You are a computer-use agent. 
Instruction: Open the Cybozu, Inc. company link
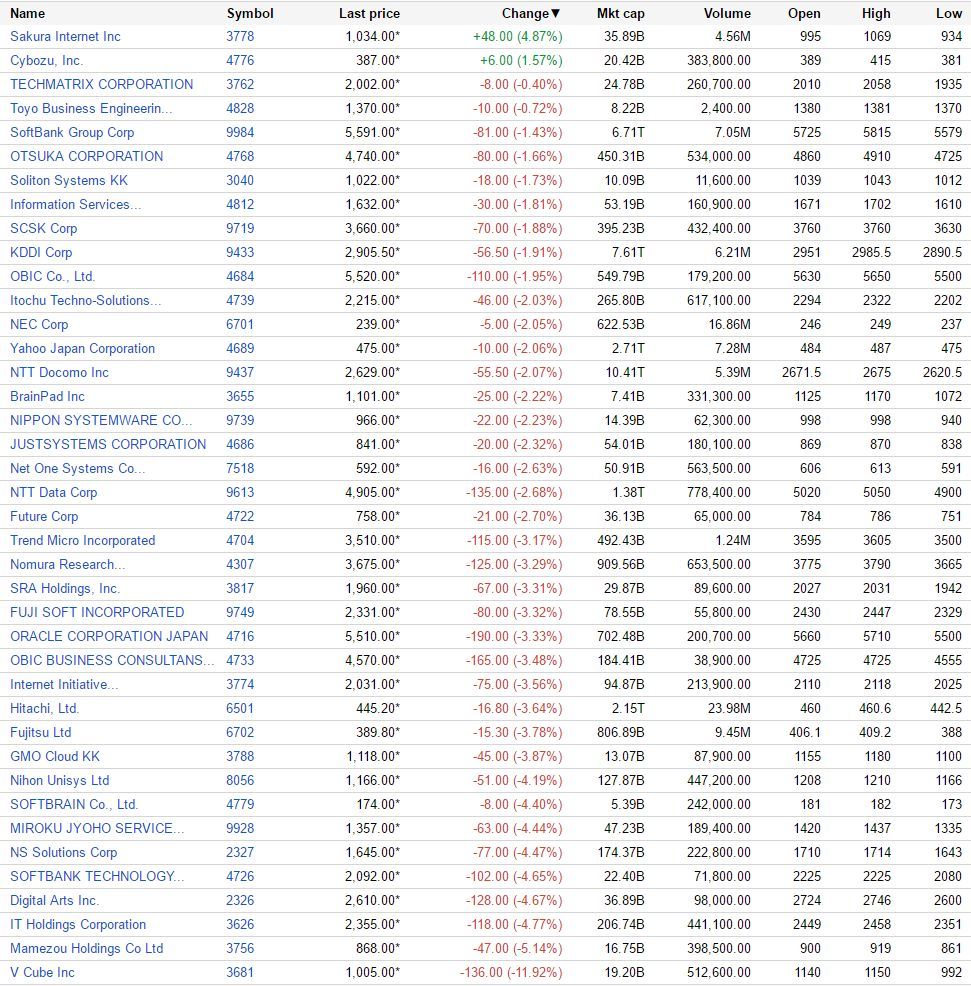click(x=47, y=60)
